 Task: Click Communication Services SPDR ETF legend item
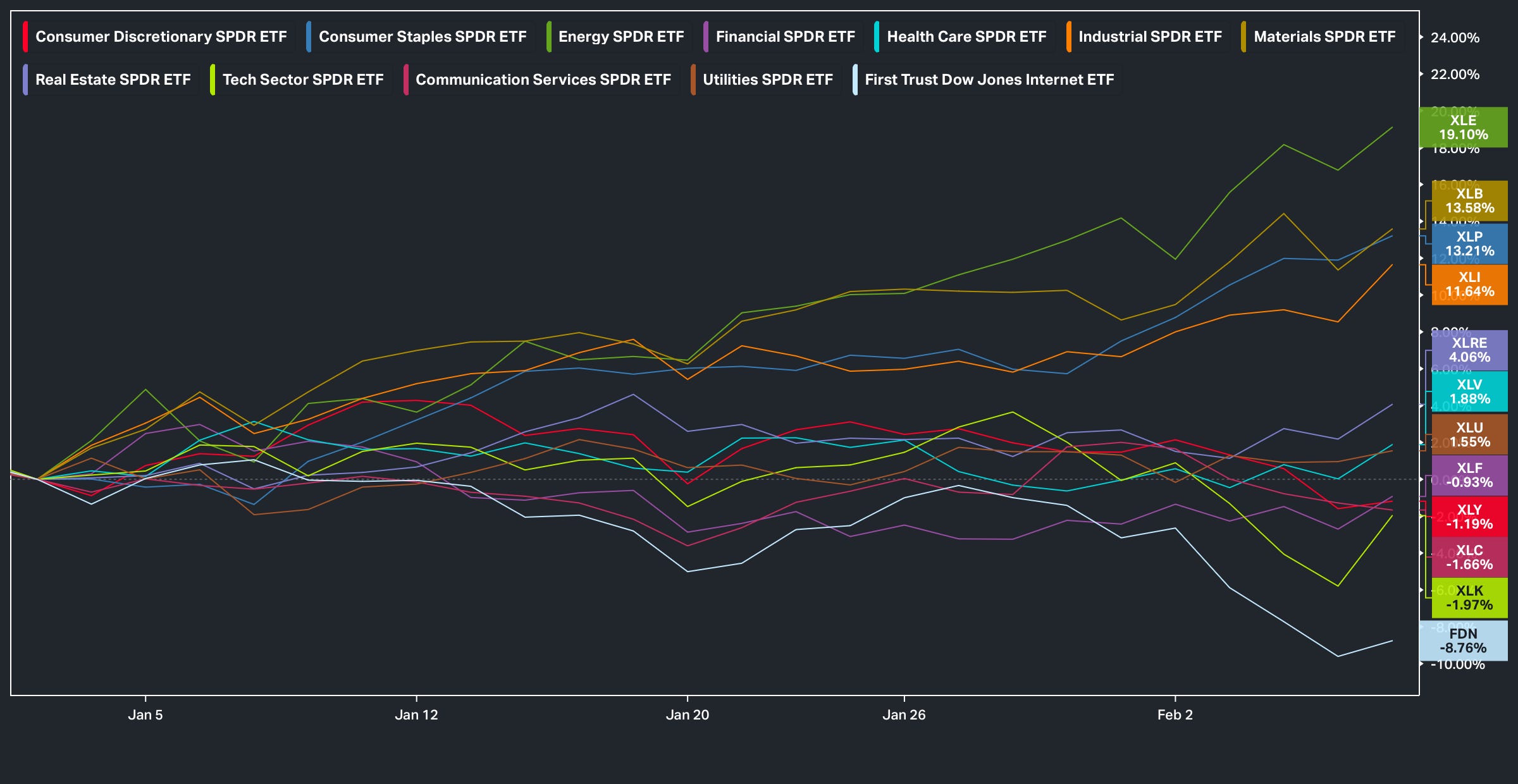[x=543, y=80]
